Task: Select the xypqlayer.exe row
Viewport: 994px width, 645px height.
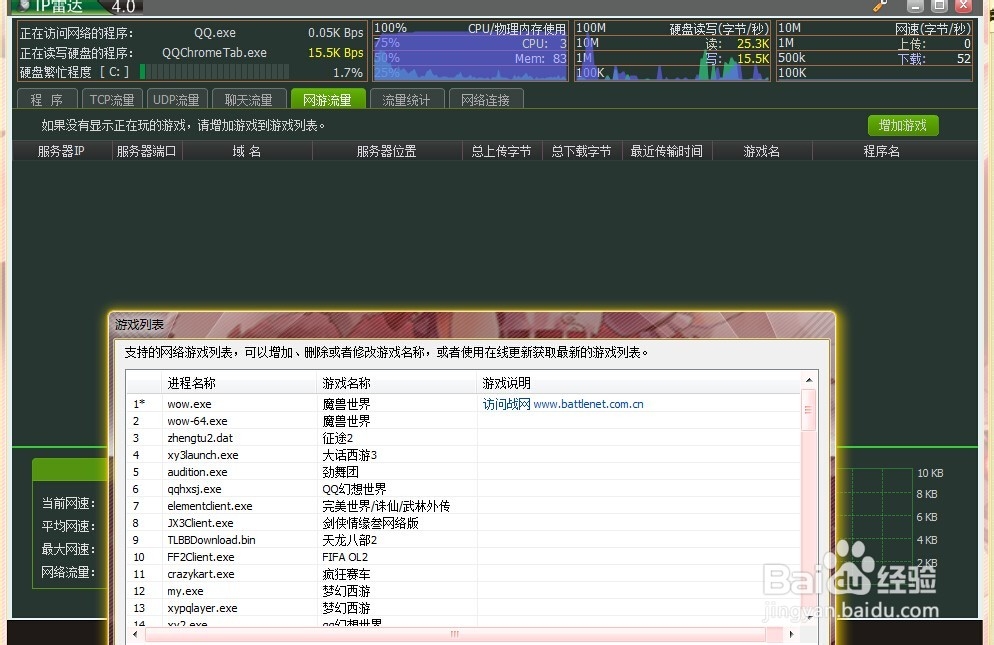Action: (463, 608)
